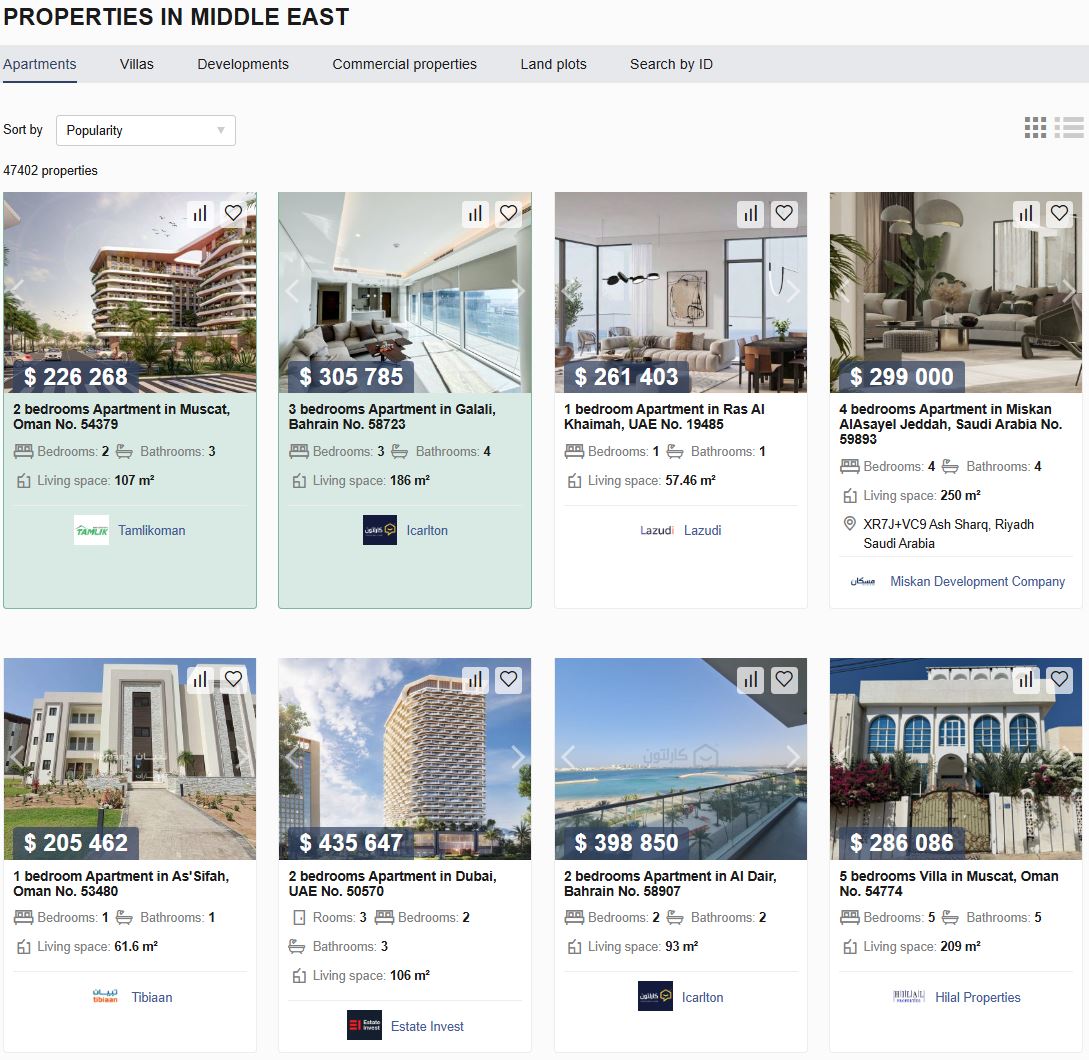Switch to grid view layout
The width and height of the screenshot is (1089, 1060).
click(x=1035, y=127)
